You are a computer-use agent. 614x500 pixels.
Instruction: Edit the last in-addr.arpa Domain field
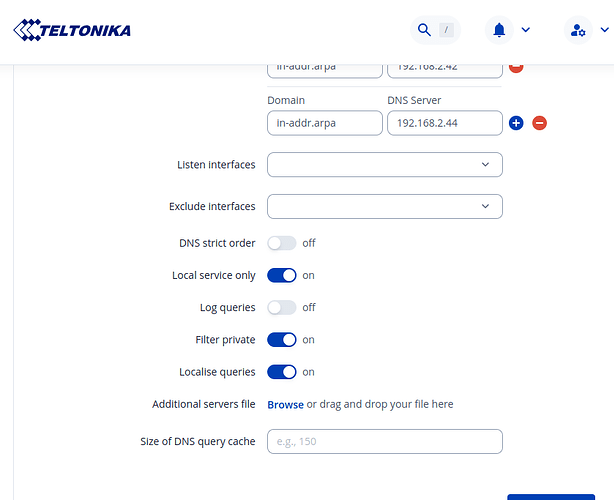tap(325, 122)
